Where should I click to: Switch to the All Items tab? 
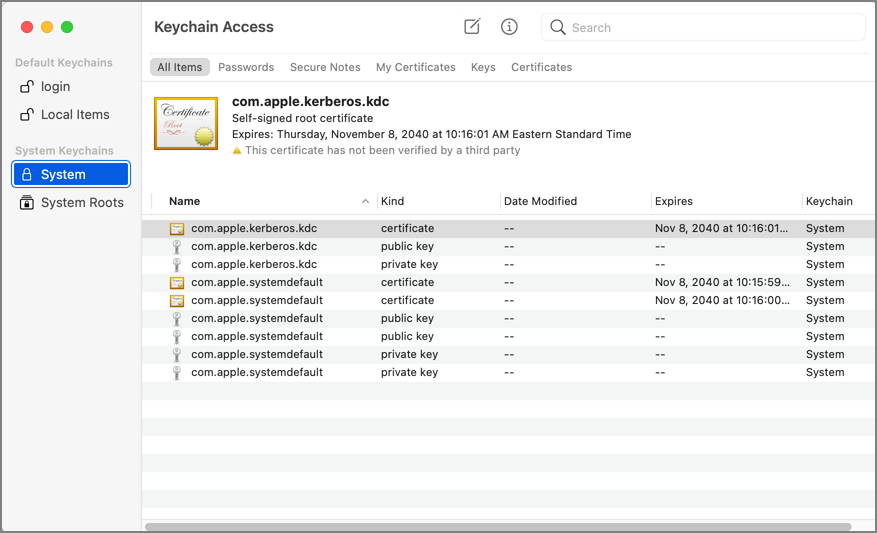coord(180,67)
